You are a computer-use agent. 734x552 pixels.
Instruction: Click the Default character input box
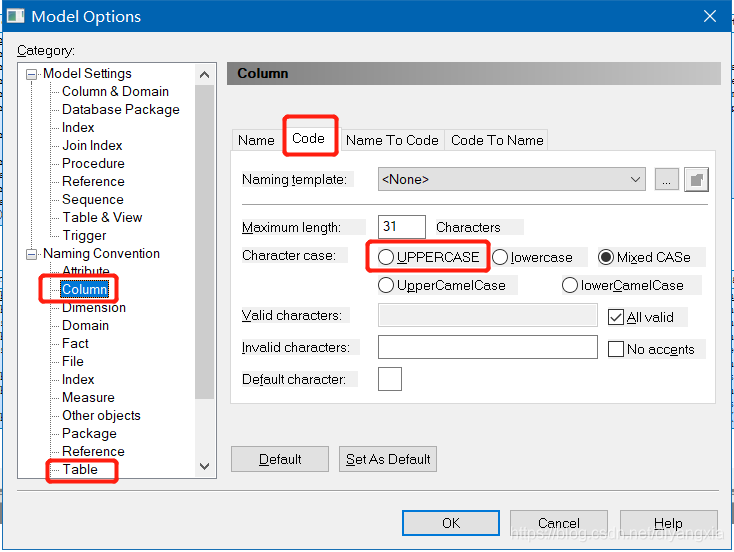click(x=390, y=379)
